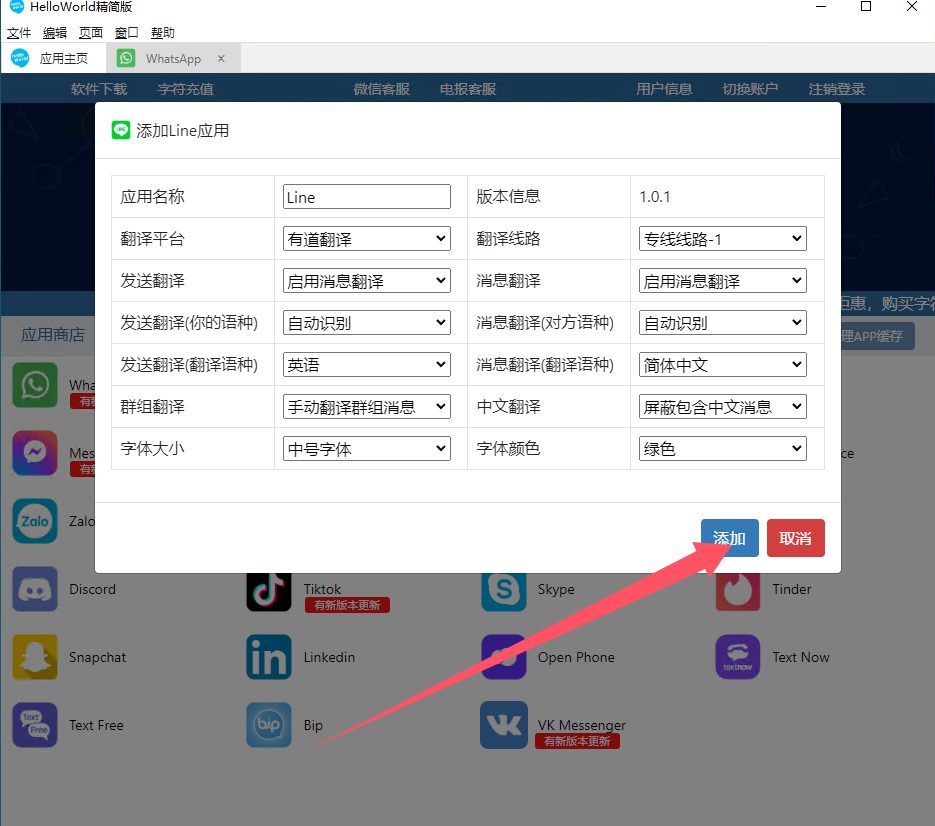Open the VK Messenger app icon

point(504,725)
